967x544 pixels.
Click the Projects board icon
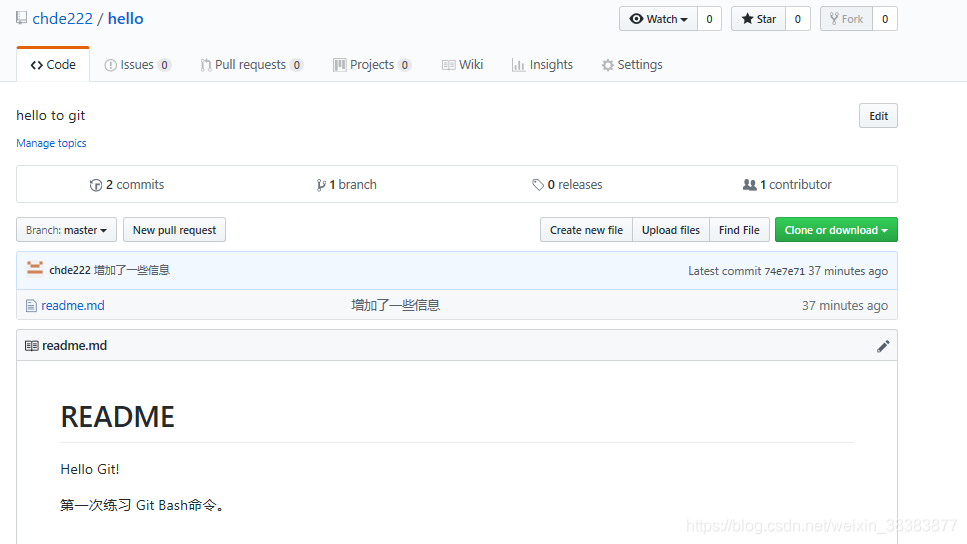(340, 65)
